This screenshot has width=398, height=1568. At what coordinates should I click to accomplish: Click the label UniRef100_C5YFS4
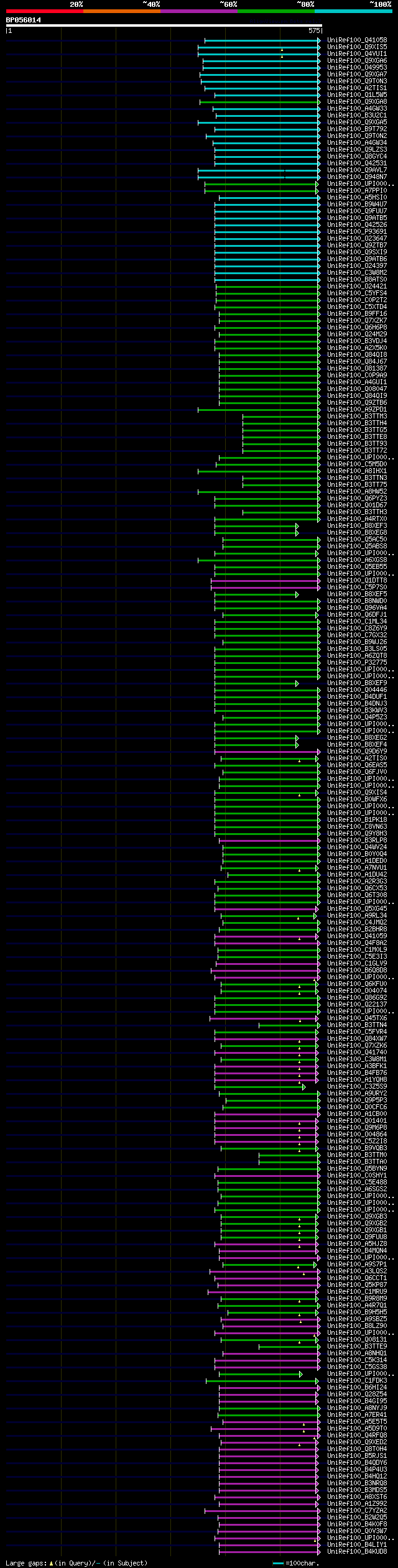point(357,293)
